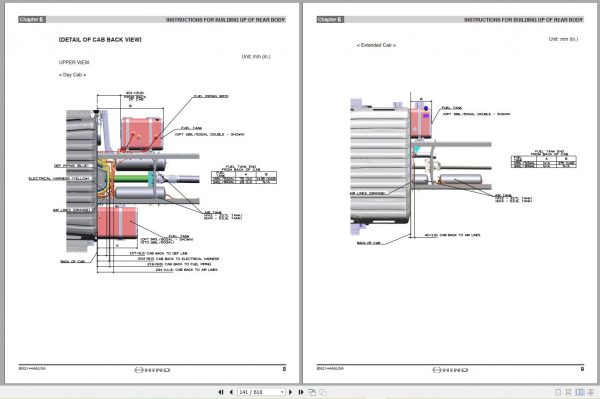Image resolution: width=600 pixels, height=399 pixels.
Task: Switch to single page layout
Action: coord(558,392)
